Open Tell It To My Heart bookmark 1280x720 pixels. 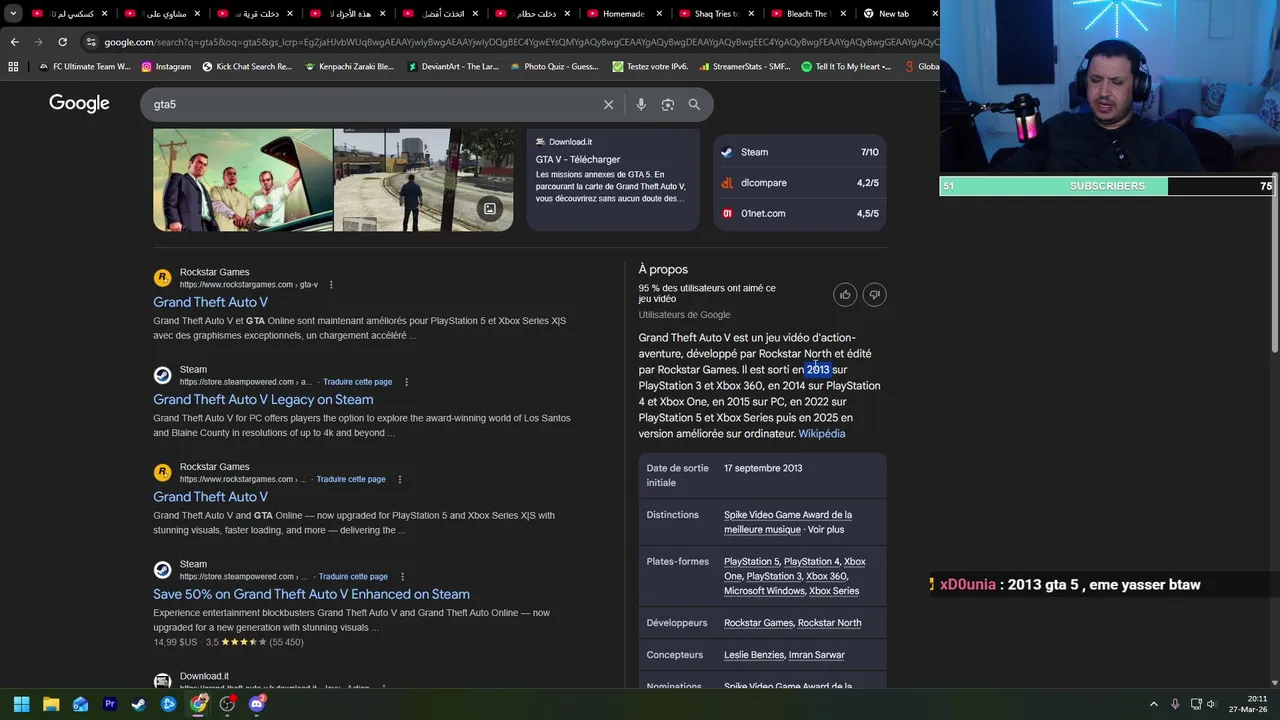coord(847,66)
